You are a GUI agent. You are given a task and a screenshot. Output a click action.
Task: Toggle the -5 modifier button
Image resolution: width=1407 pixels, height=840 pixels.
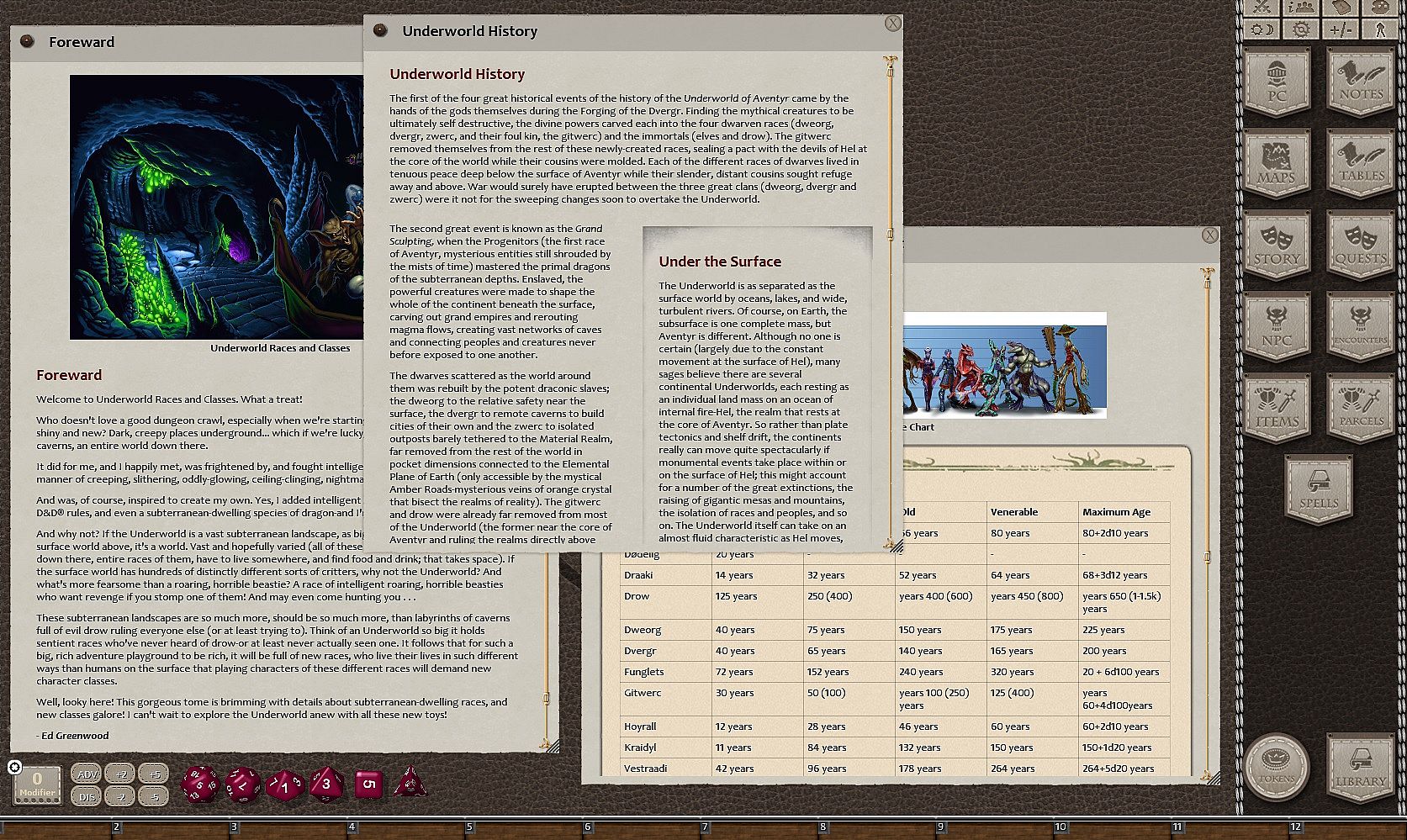tap(154, 796)
